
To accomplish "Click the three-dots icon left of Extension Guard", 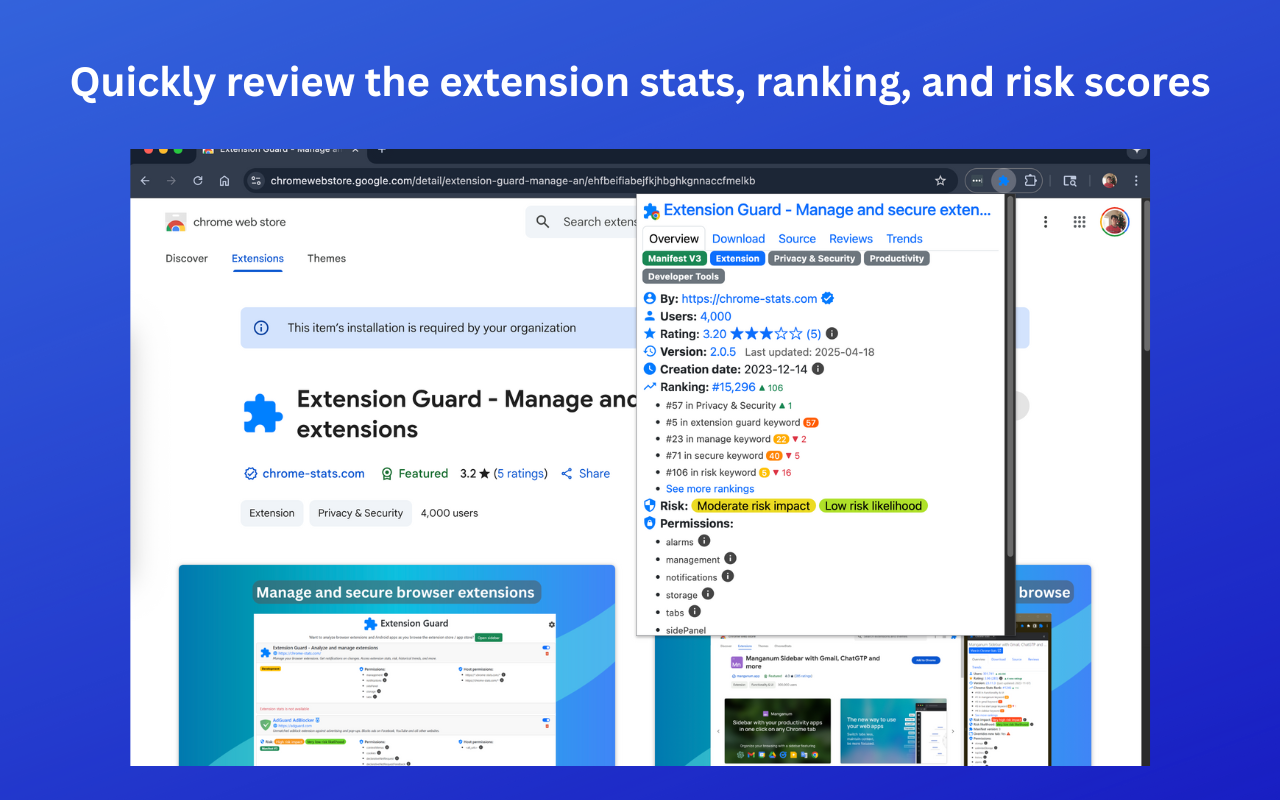I will click(977, 181).
